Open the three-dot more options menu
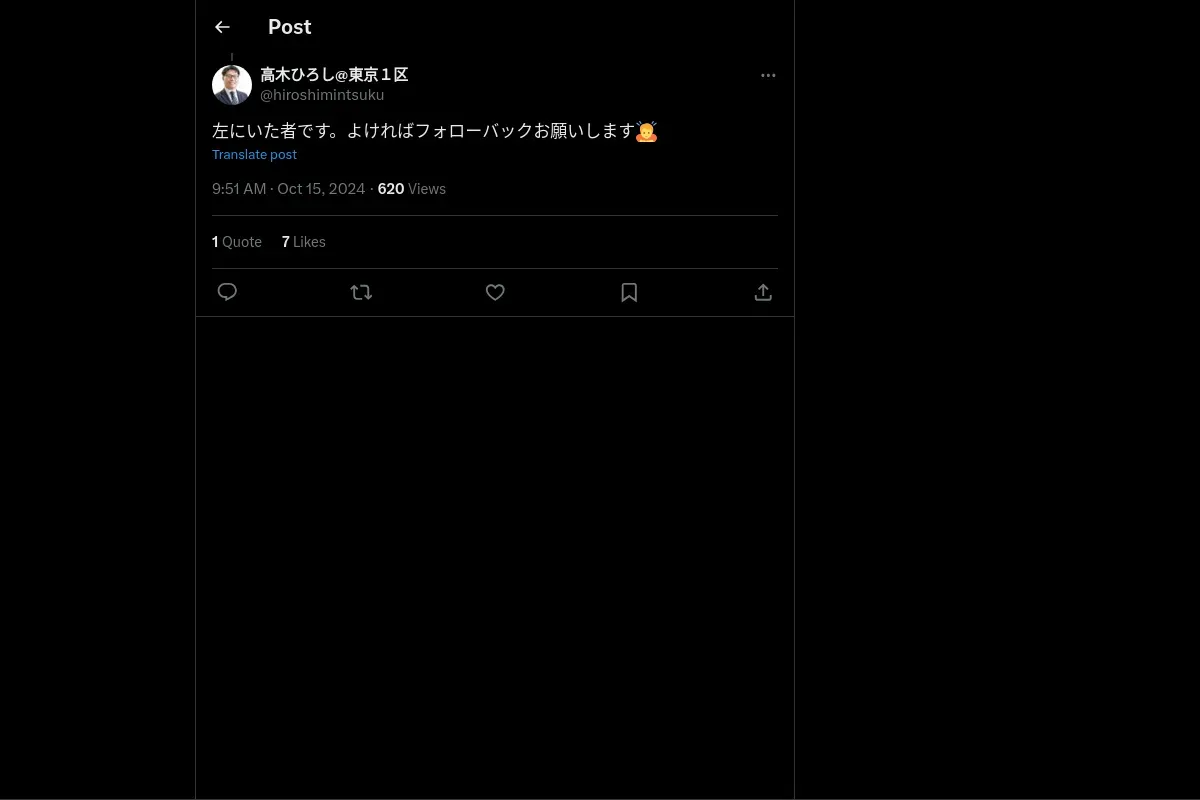 coord(768,75)
